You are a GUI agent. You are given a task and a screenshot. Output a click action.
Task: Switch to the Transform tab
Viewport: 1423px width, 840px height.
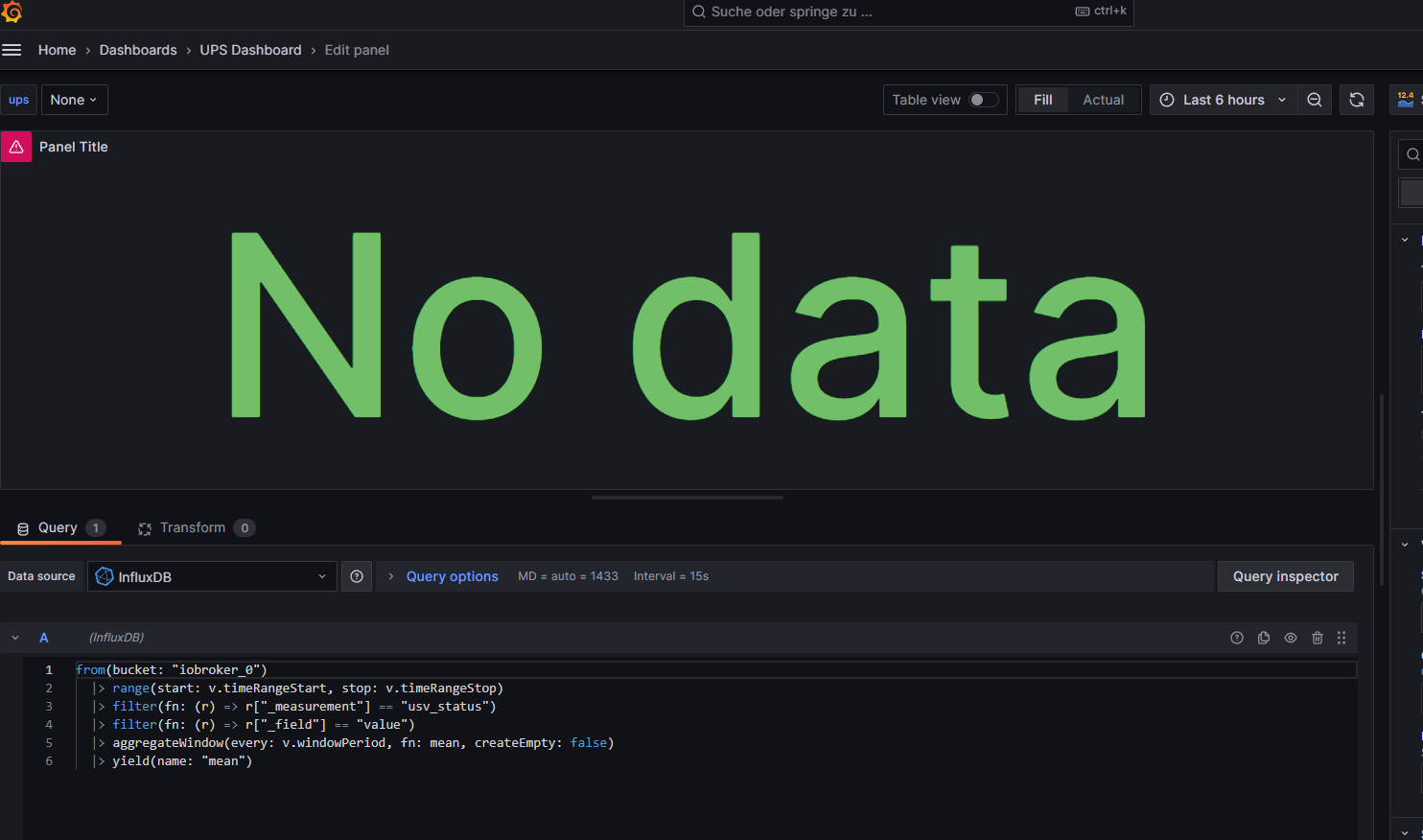[x=193, y=527]
